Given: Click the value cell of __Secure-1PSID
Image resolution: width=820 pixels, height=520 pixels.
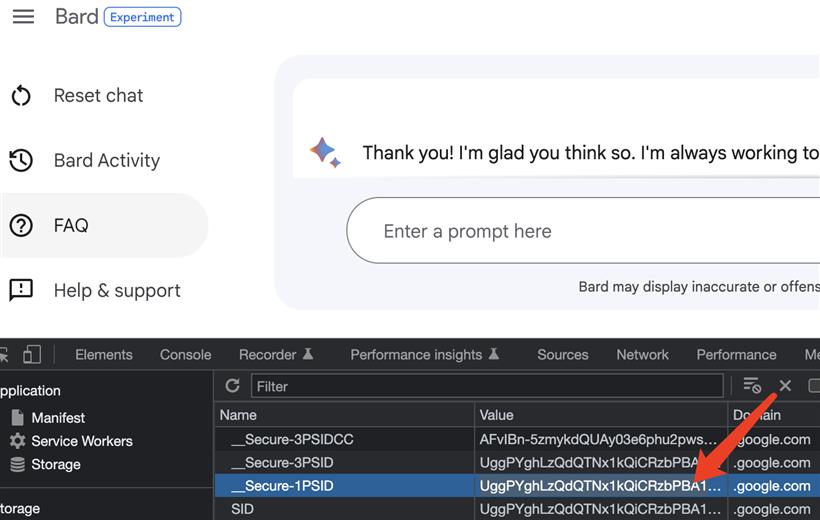Looking at the screenshot, I should (600, 485).
